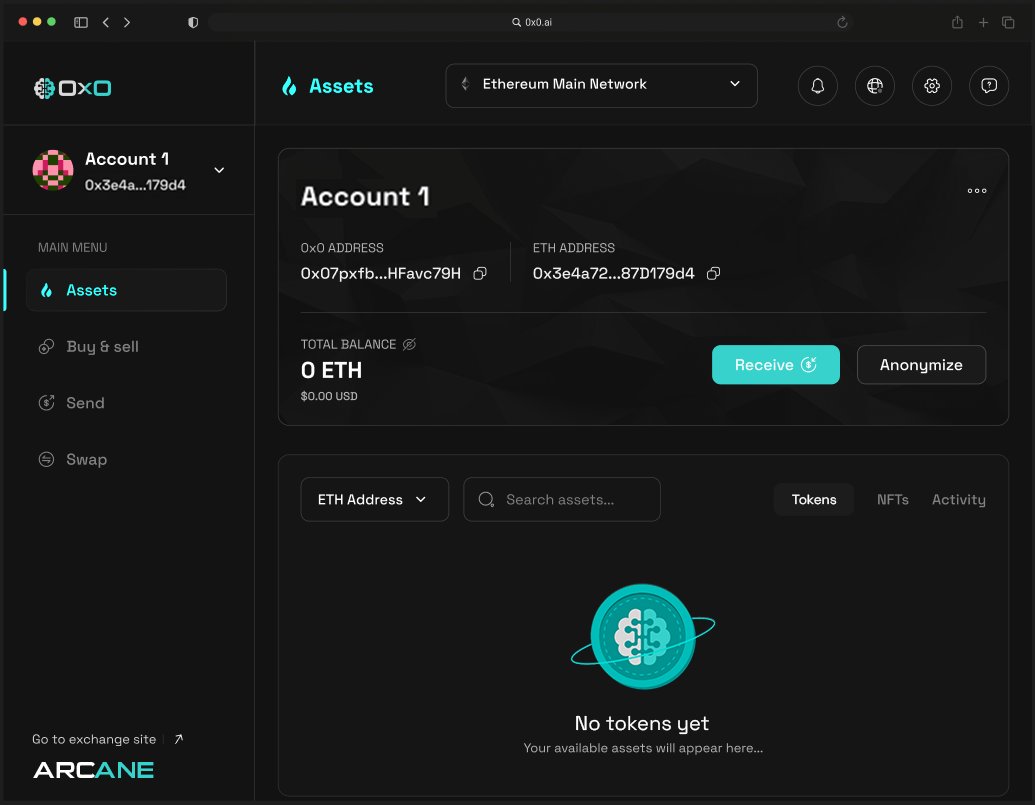Click the Search assets field
Image resolution: width=1035 pixels, height=805 pixels.
click(561, 499)
